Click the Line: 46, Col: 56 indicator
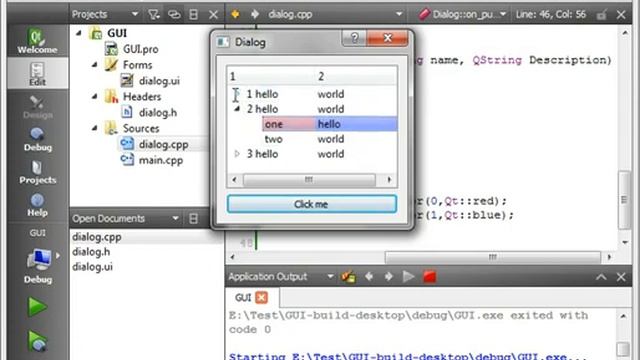The height and width of the screenshot is (360, 640). tap(551, 15)
